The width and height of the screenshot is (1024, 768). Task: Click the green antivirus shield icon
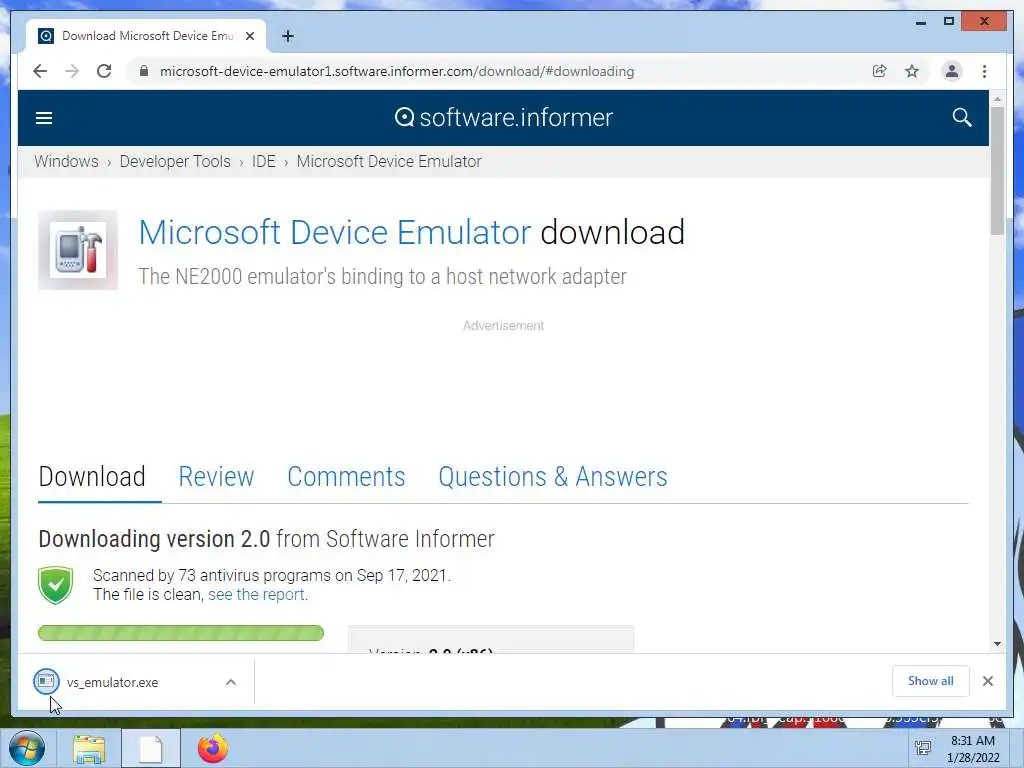pos(56,585)
